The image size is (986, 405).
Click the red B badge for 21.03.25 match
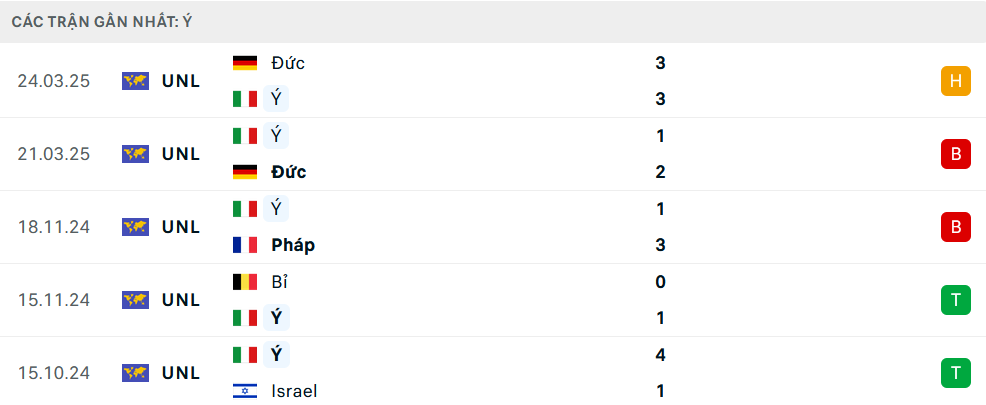pos(955,154)
